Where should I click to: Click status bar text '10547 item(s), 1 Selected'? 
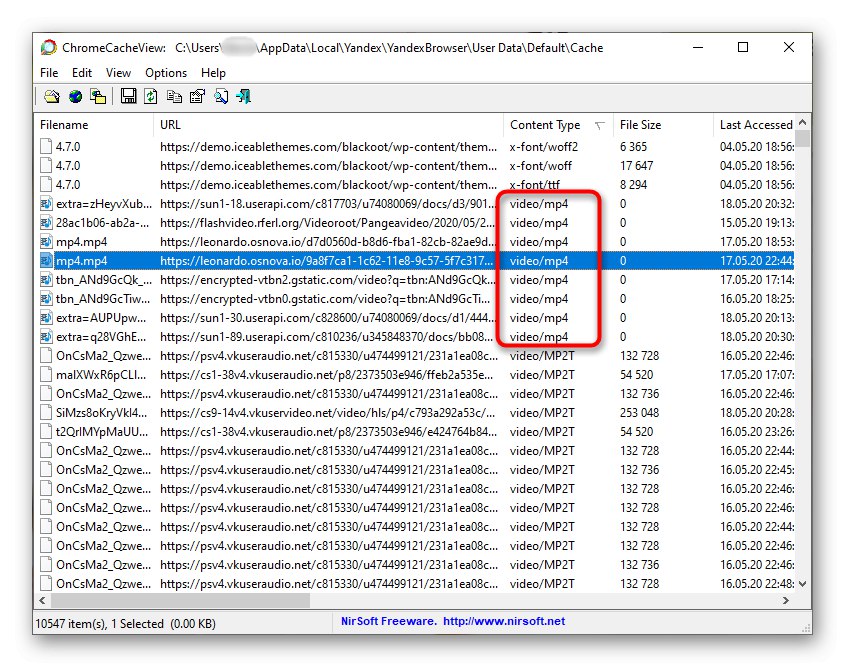(100, 624)
